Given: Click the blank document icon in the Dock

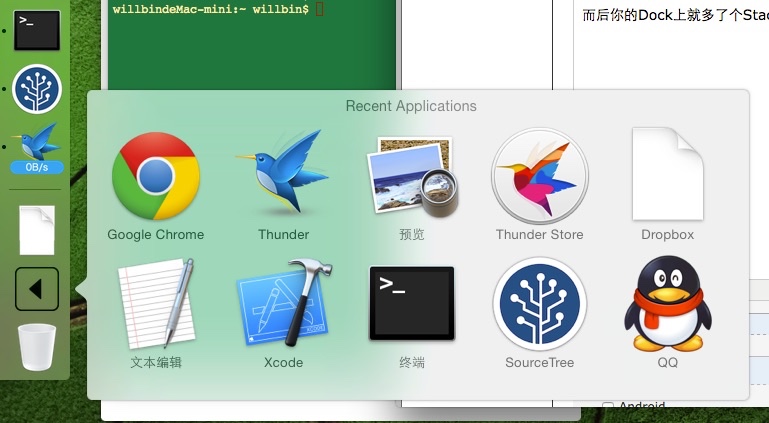Looking at the screenshot, I should coord(37,229).
